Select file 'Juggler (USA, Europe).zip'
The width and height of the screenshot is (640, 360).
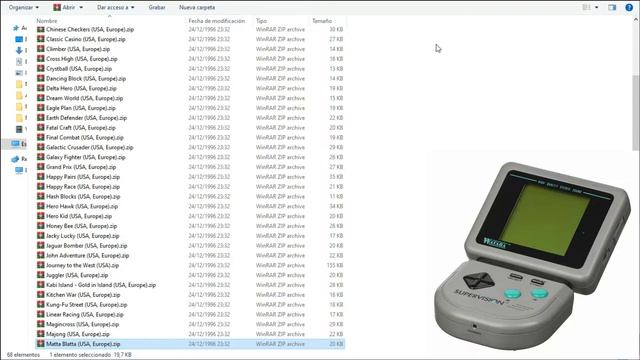(x=77, y=275)
